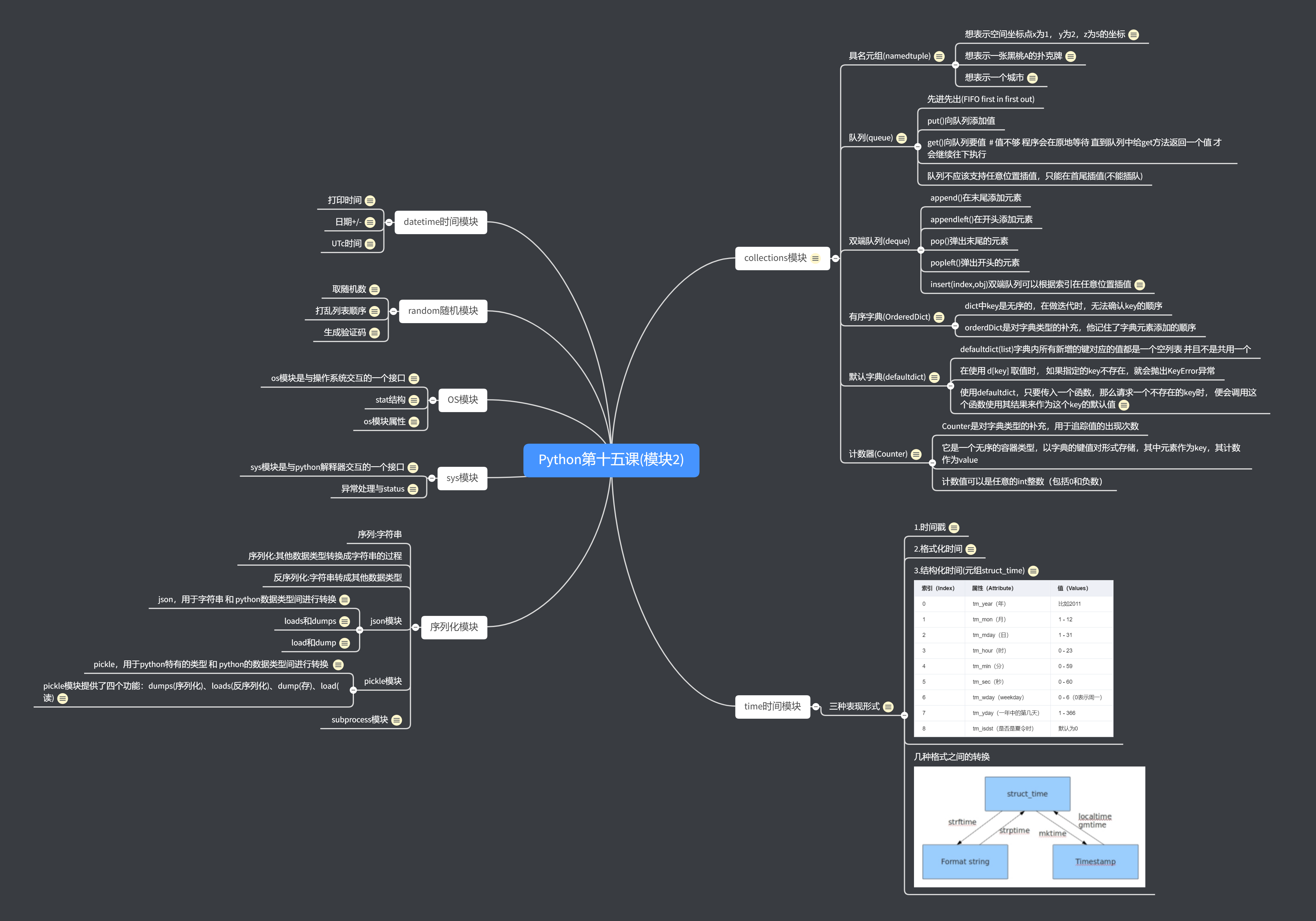1316x921 pixels.
Task: Select the random随机模块 node
Action: [443, 311]
